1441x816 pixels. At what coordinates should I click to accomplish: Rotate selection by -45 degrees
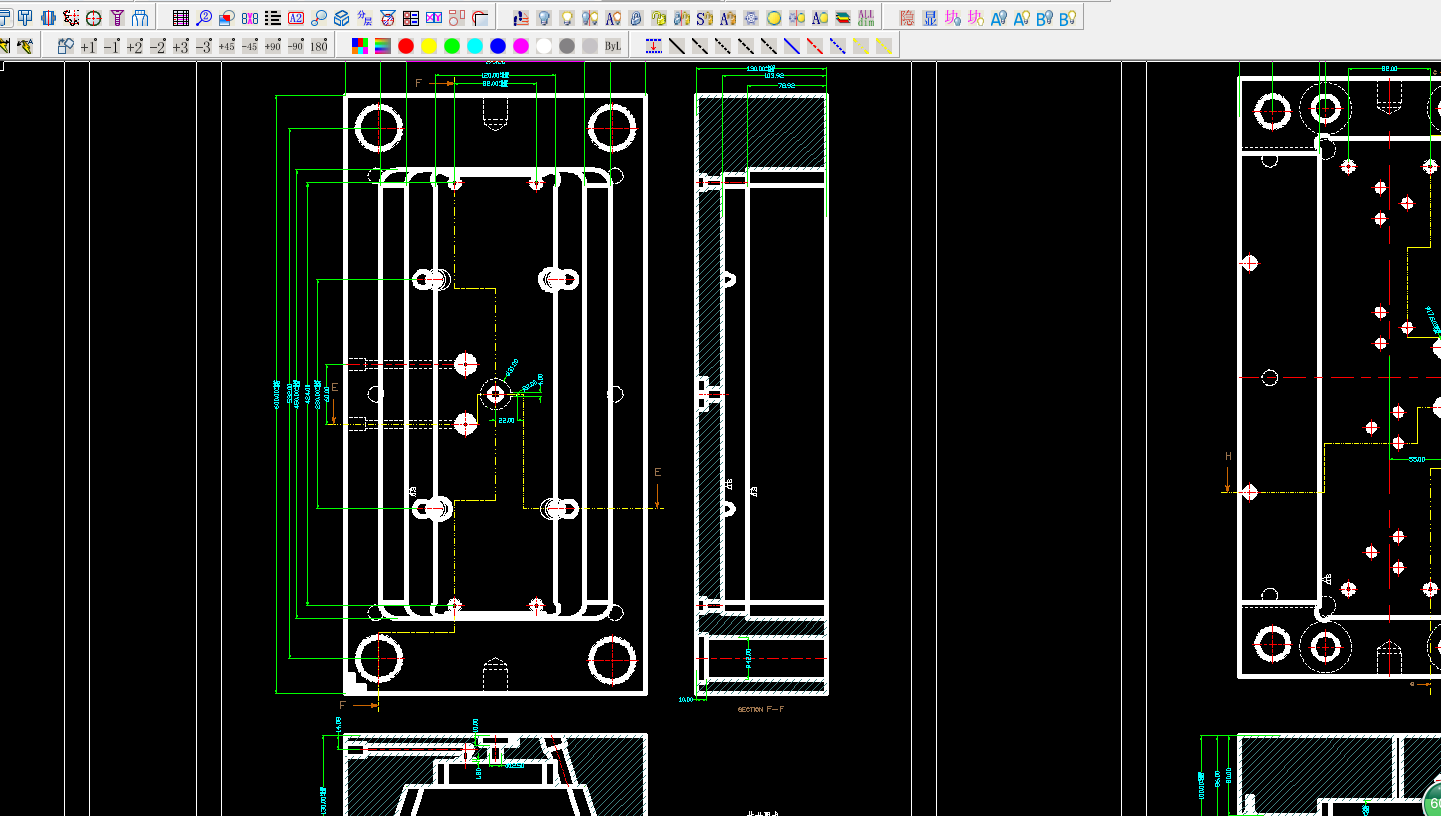click(x=250, y=46)
